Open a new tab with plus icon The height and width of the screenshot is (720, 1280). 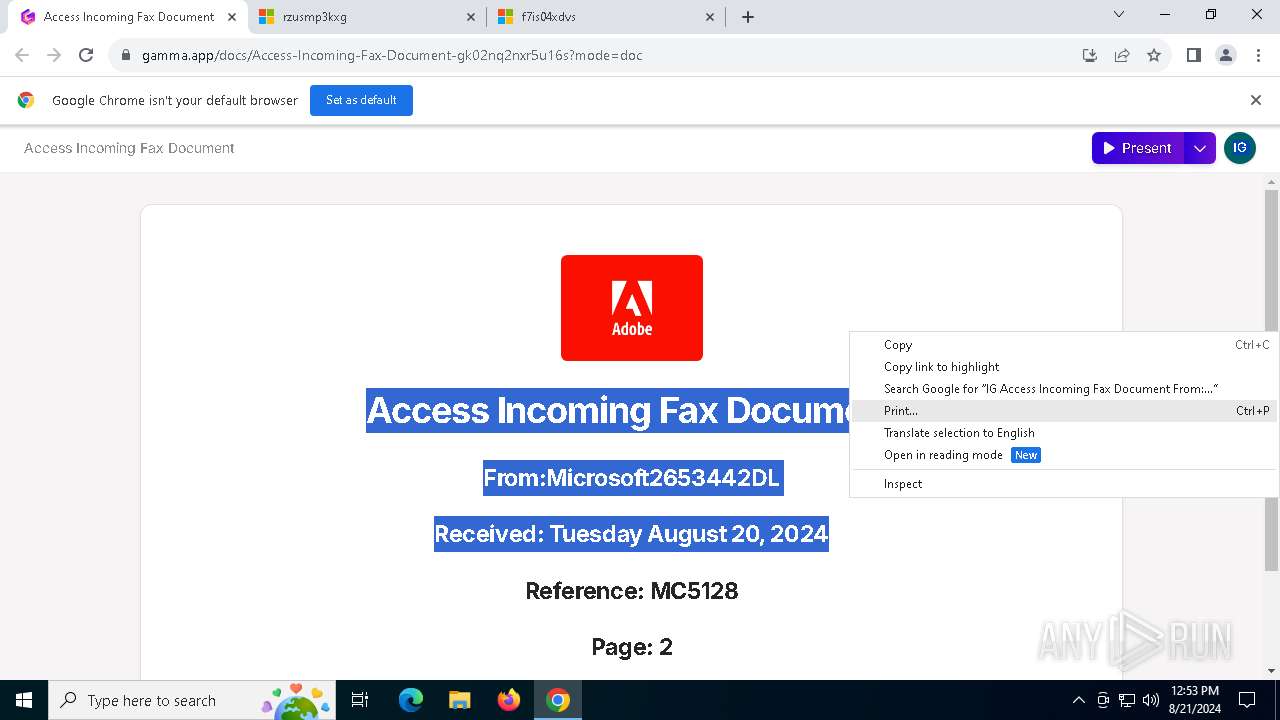(748, 17)
